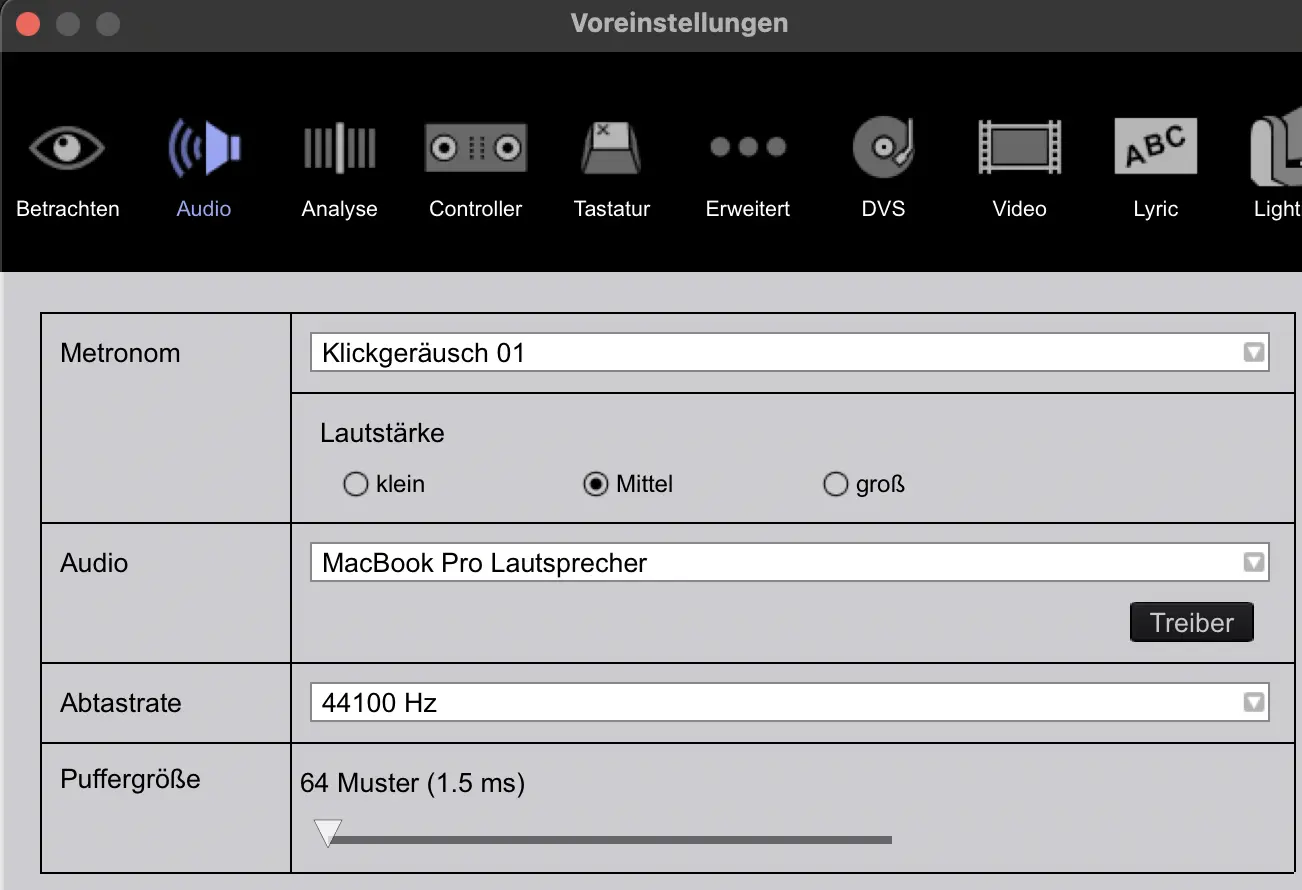Select the Erweitert preferences icon
The width and height of the screenshot is (1302, 890).
(747, 165)
